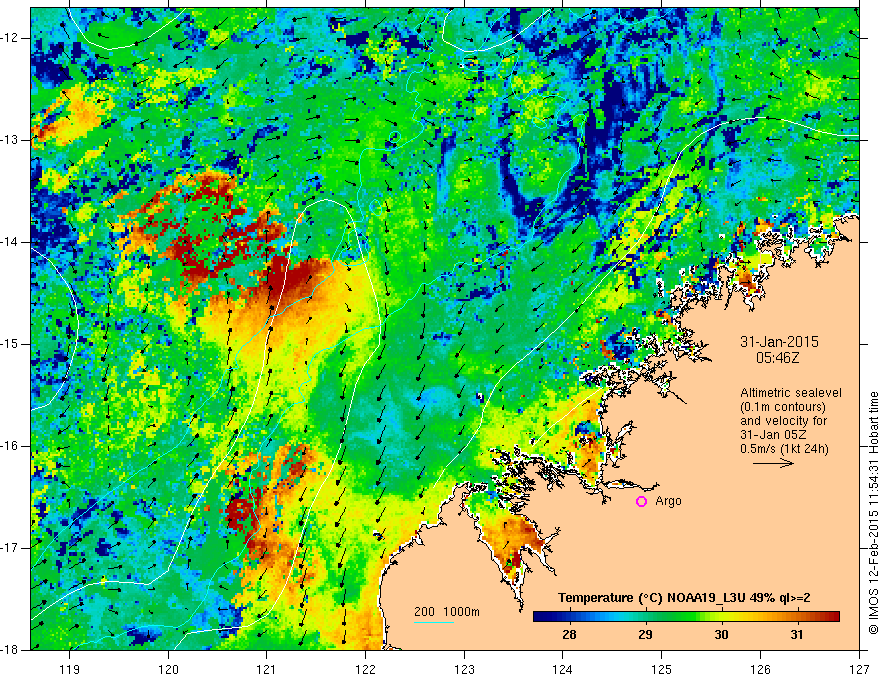Click the '-18' latitude axis label

(x=11, y=650)
